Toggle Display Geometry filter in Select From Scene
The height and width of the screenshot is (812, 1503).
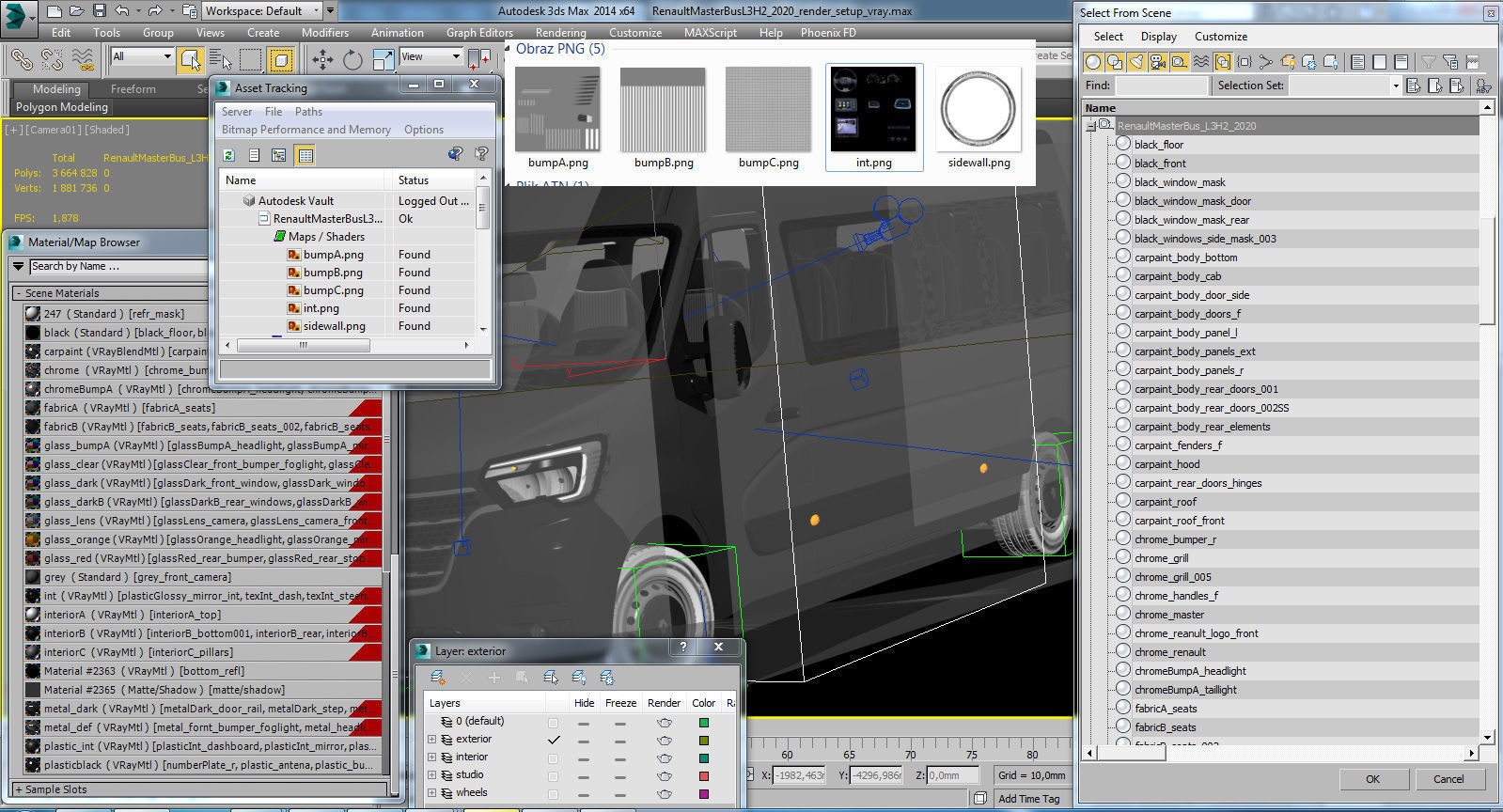click(x=1093, y=62)
